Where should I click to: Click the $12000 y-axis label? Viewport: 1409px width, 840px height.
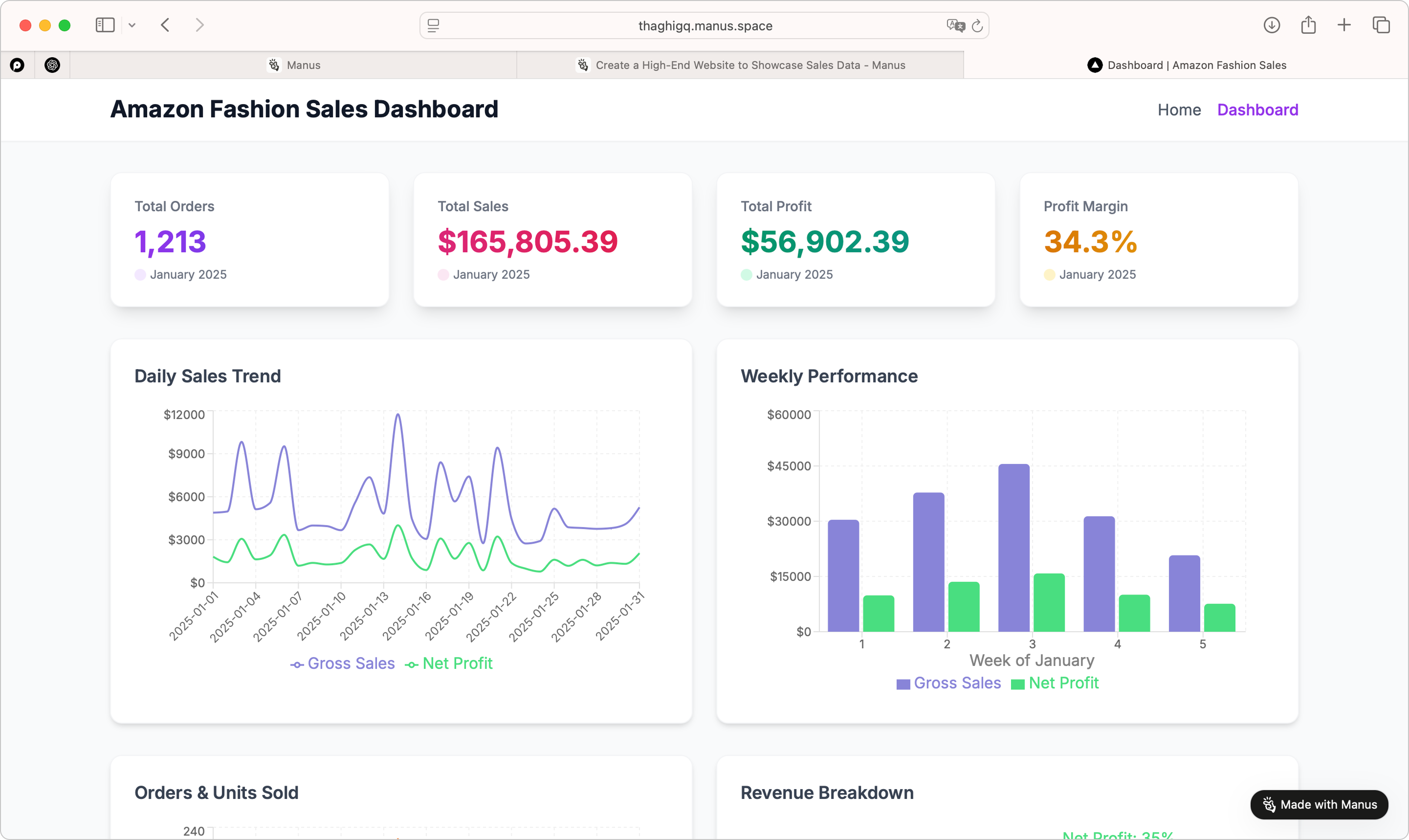click(x=184, y=415)
